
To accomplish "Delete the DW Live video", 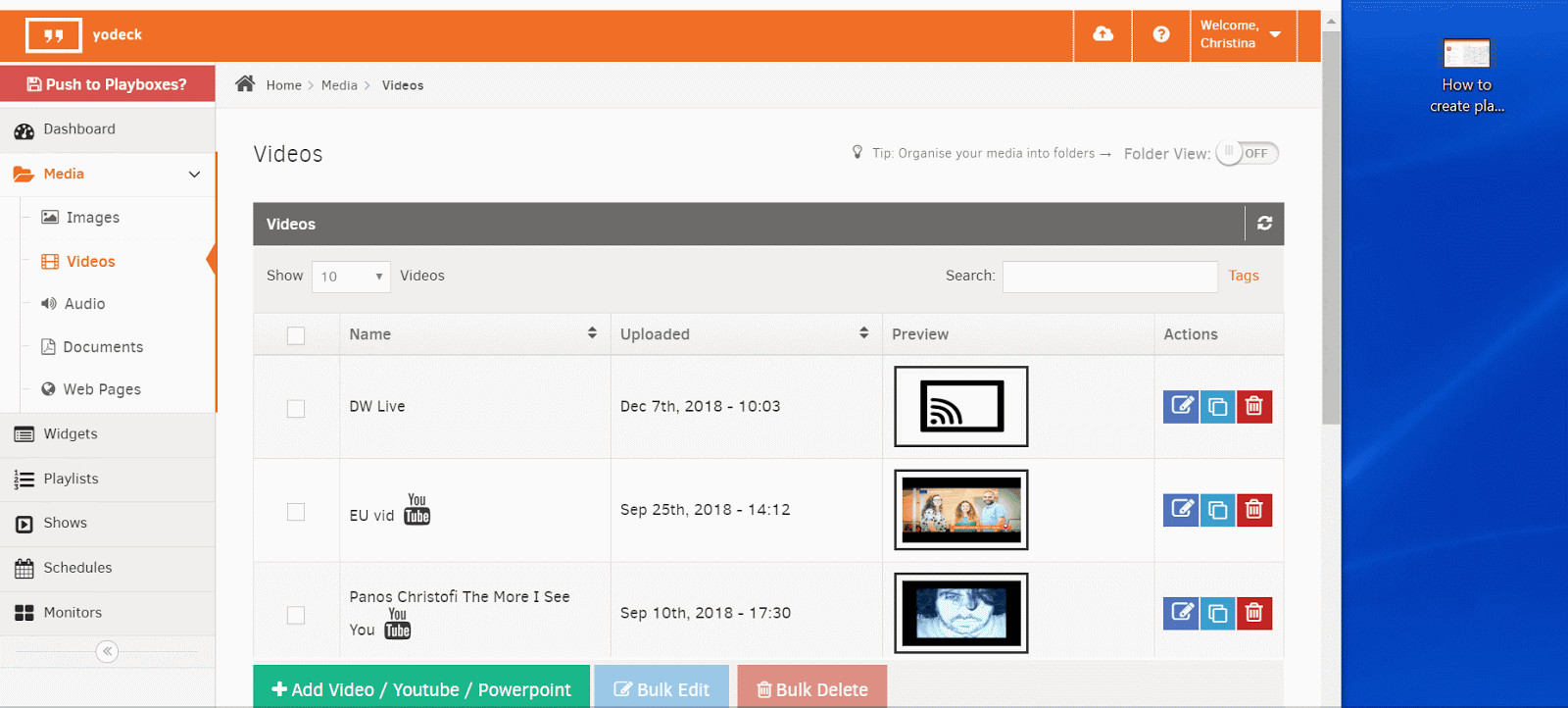I will point(1253,406).
